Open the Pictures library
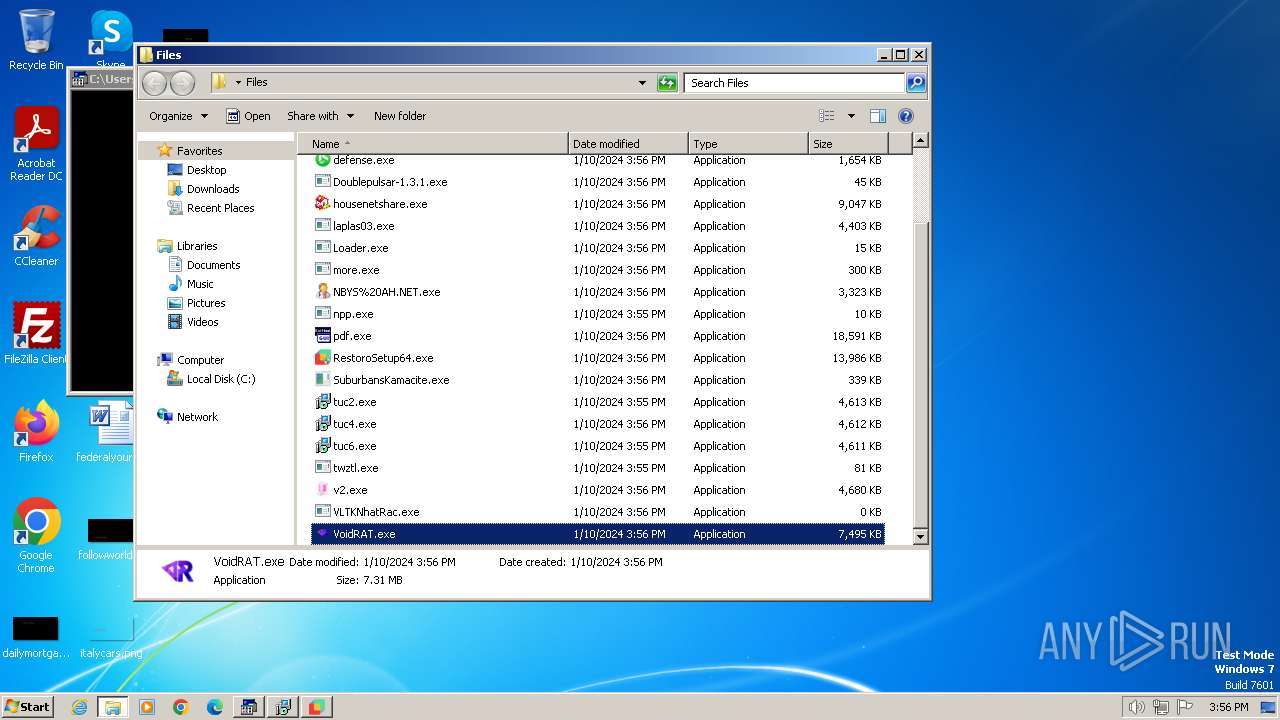 tap(205, 303)
